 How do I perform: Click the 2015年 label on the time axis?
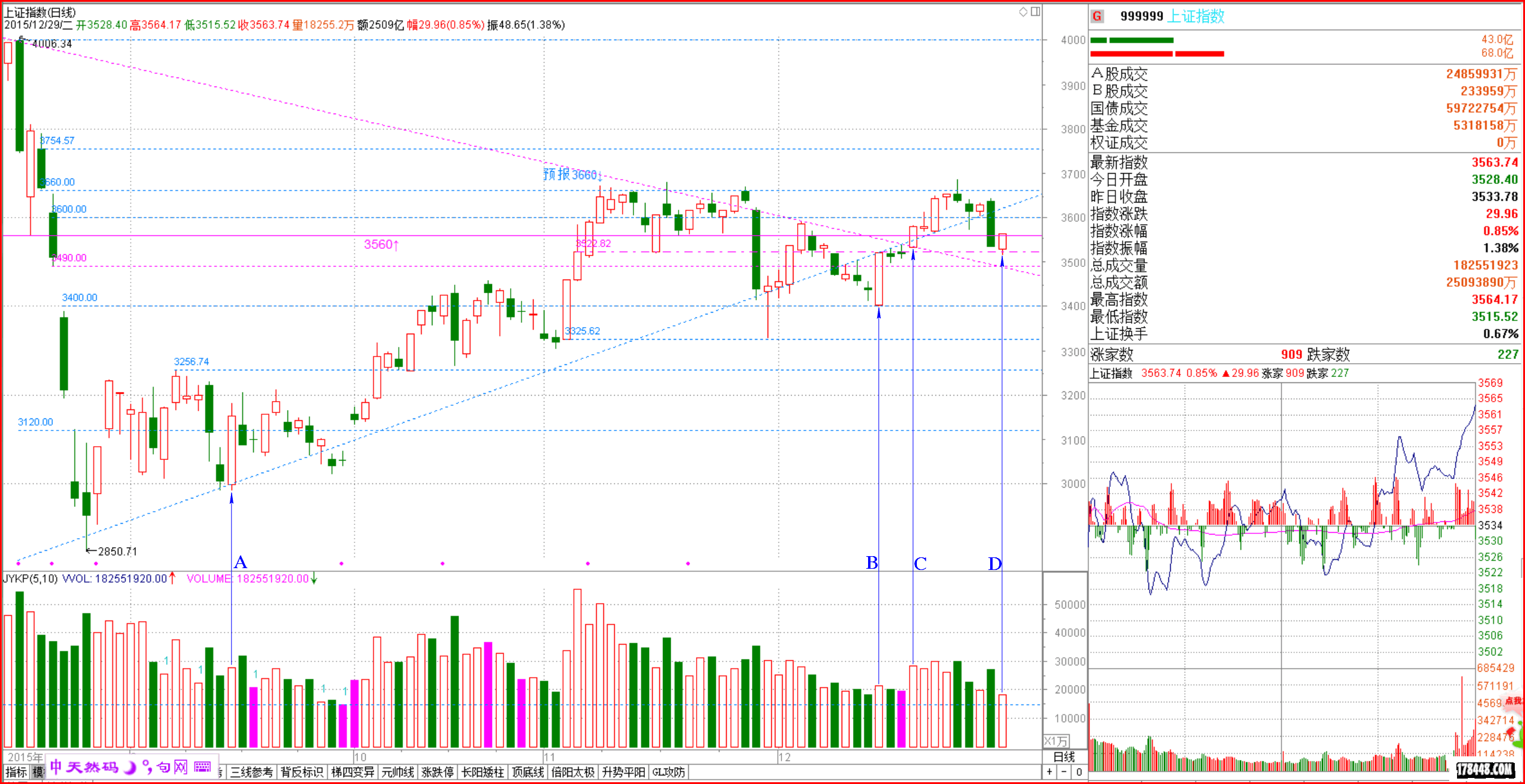[x=25, y=757]
